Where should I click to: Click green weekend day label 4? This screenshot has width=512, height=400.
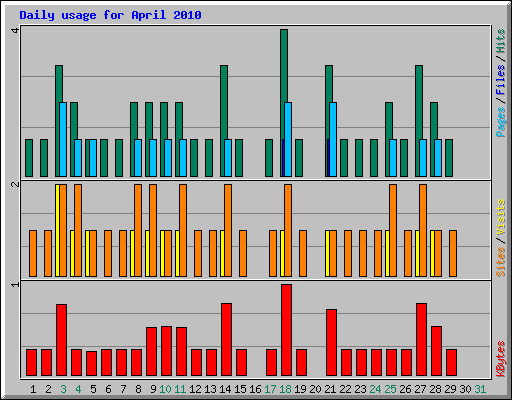click(x=78, y=389)
